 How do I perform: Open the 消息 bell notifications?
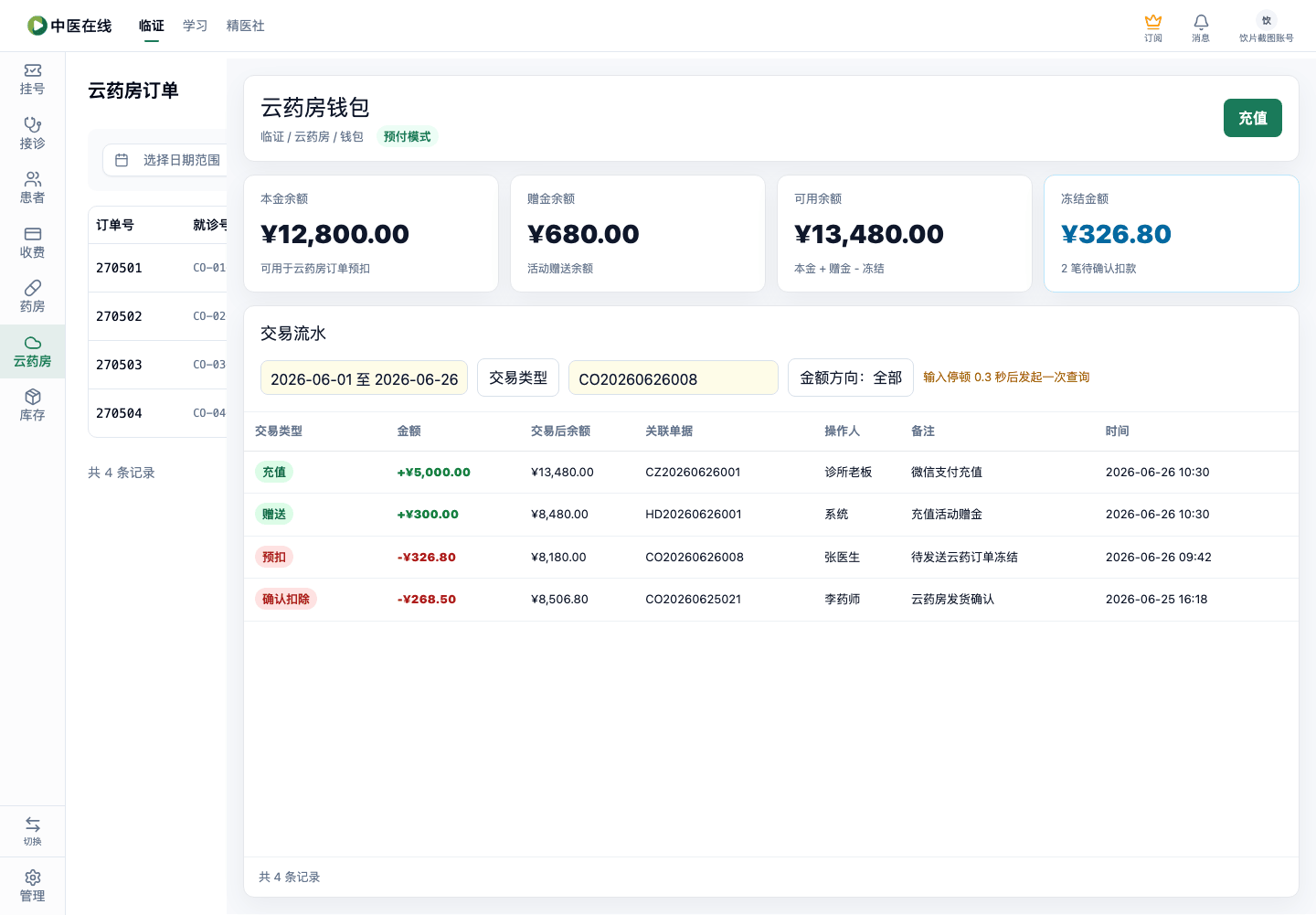coord(1201,21)
